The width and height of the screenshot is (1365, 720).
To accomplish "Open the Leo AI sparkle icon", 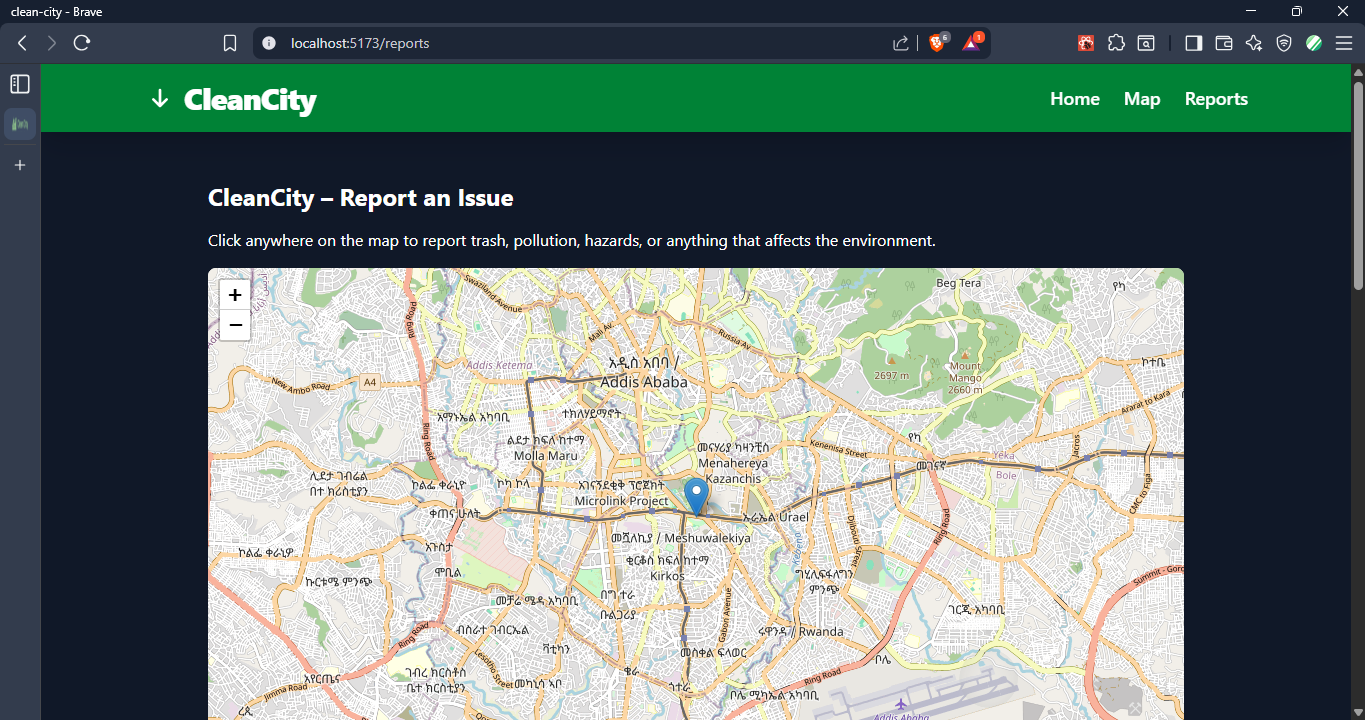I will (x=1254, y=43).
